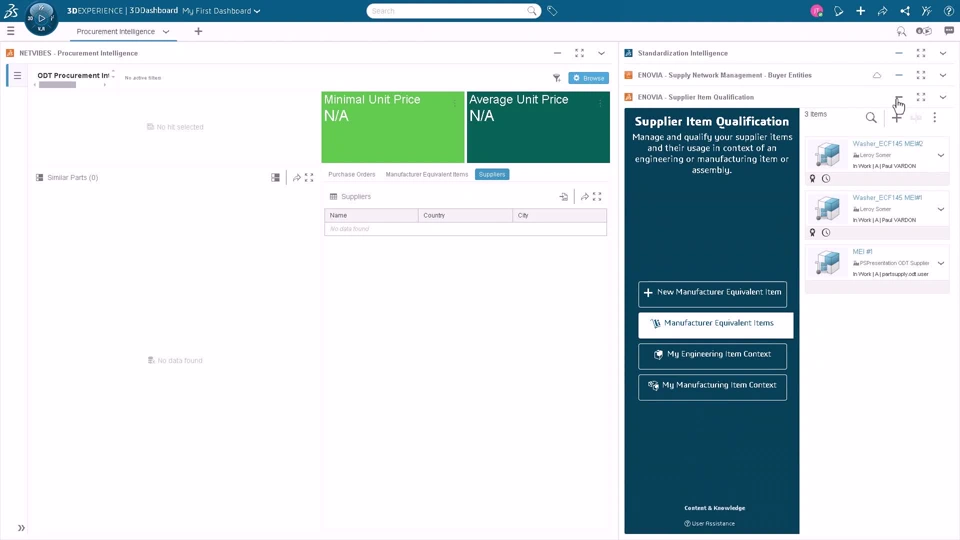Screen dimensions: 960x540
Task: Open Standardization Intelligence widget chevron menu
Action: 943,53
